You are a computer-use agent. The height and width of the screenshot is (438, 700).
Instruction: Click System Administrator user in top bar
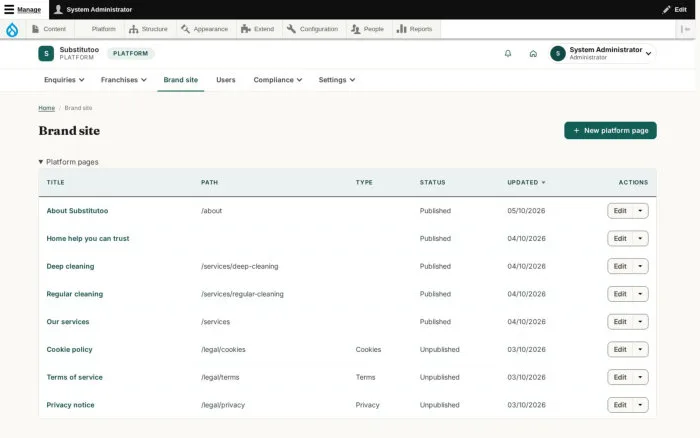[93, 9]
